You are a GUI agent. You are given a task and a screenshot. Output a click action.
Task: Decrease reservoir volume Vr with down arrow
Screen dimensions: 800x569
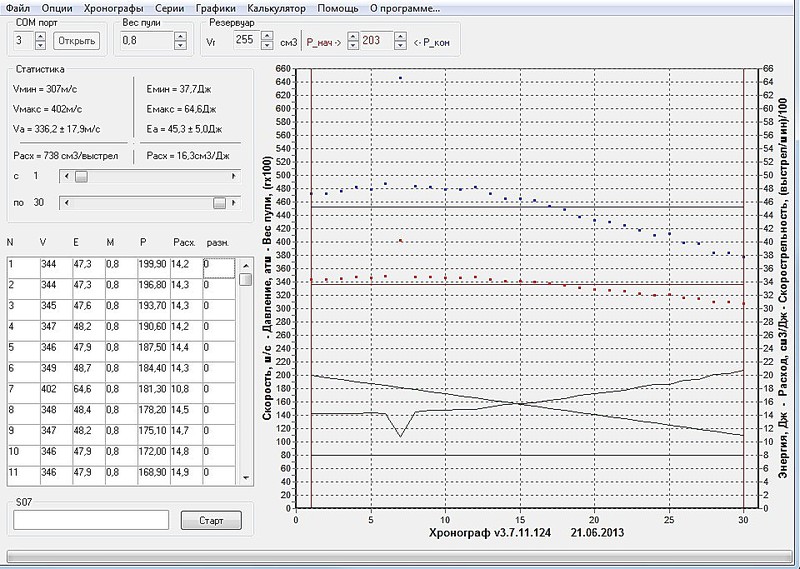pyautogui.click(x=267, y=46)
